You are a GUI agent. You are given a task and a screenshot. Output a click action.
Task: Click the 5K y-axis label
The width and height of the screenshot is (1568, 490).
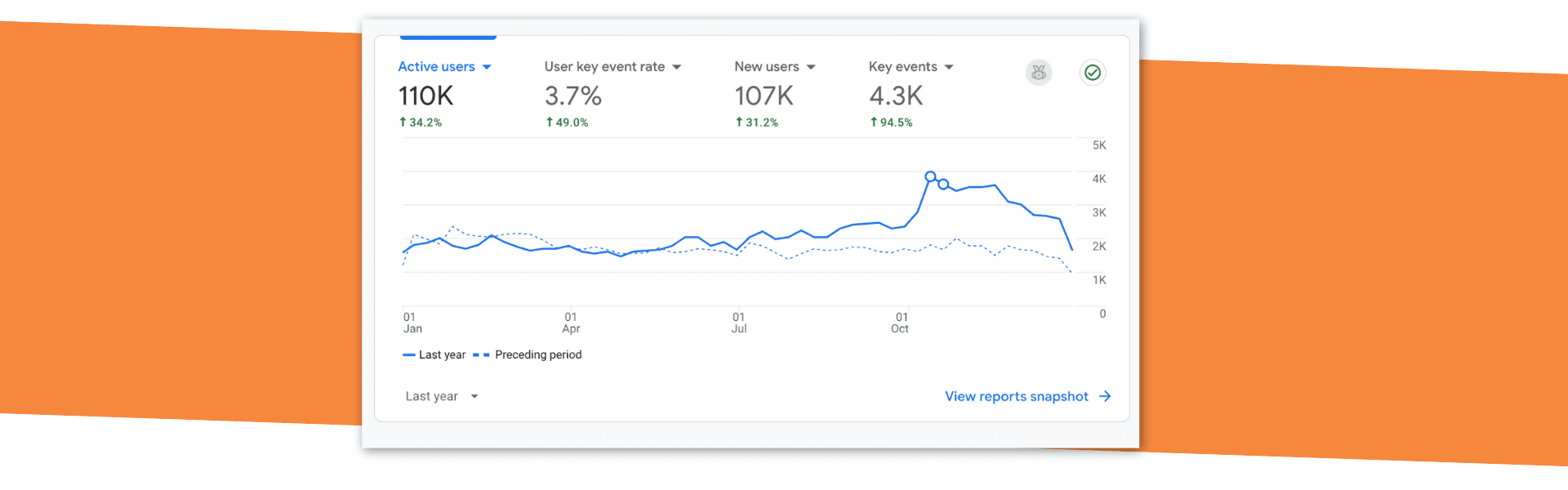coord(1099,145)
